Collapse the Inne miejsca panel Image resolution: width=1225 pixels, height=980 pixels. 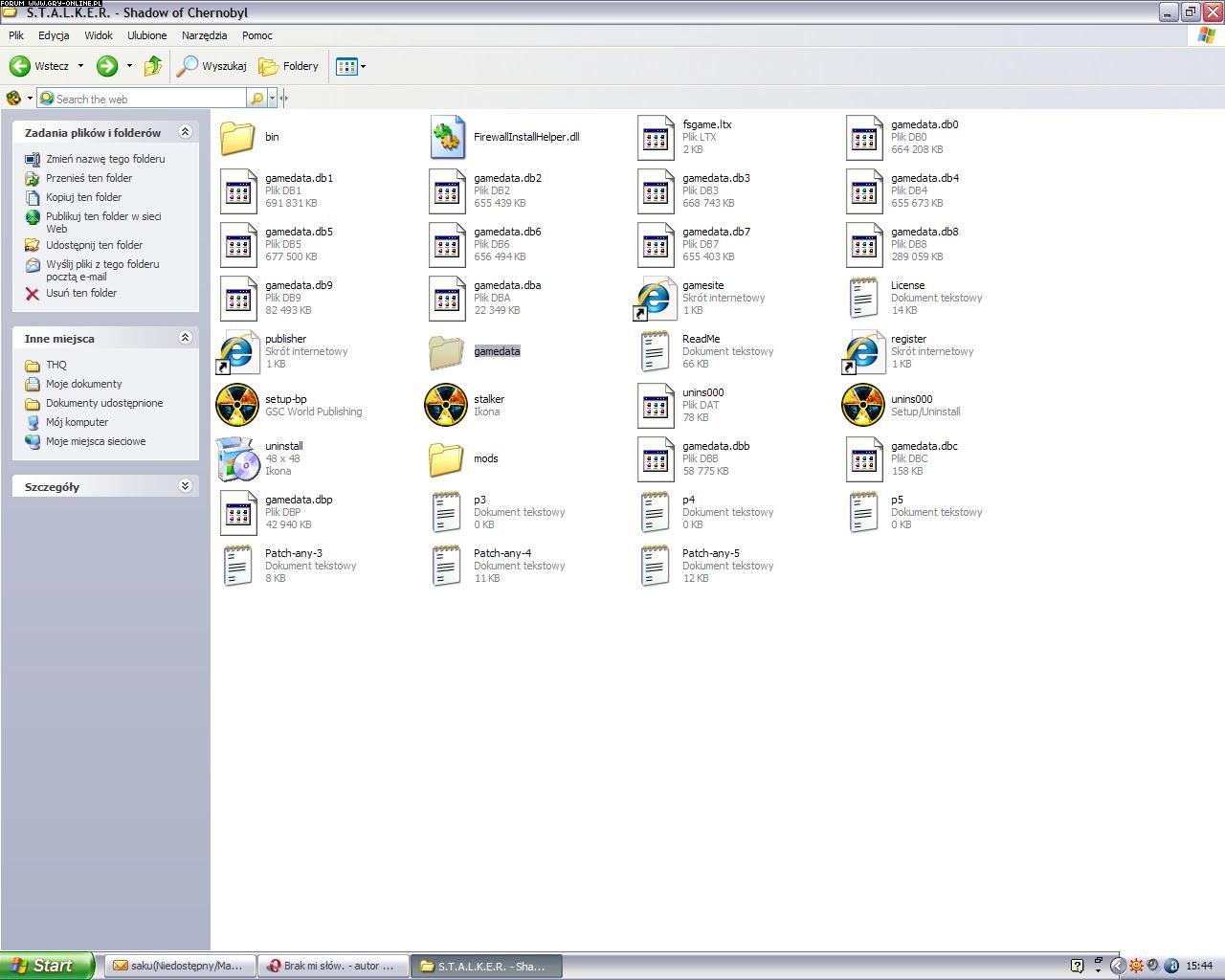(186, 338)
